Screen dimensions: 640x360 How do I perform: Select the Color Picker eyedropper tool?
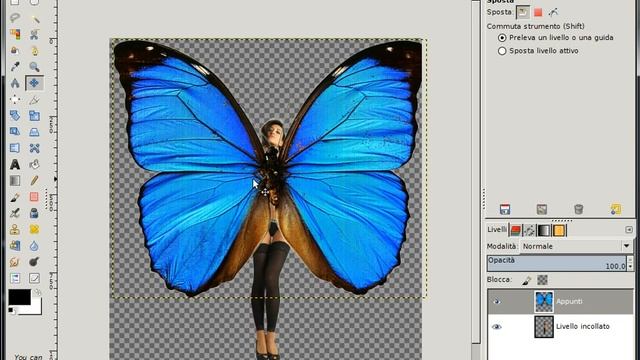(x=15, y=67)
